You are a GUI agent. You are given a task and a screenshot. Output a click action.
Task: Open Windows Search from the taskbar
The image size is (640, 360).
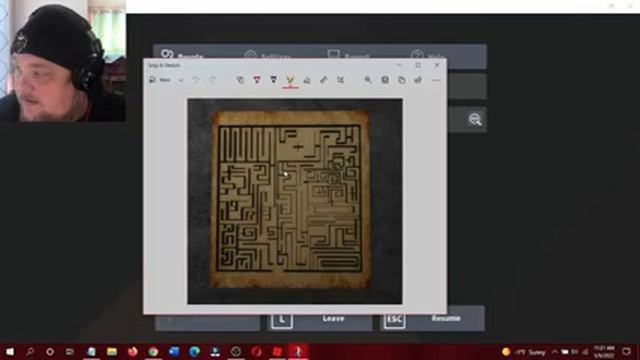coord(30,351)
